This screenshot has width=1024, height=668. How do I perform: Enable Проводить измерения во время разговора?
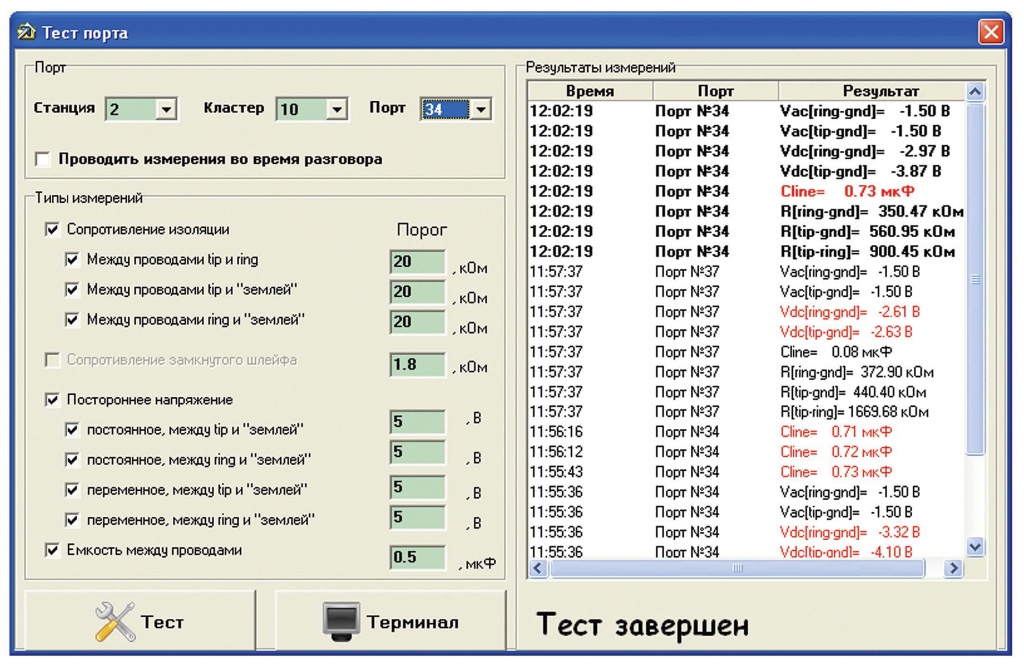42,159
